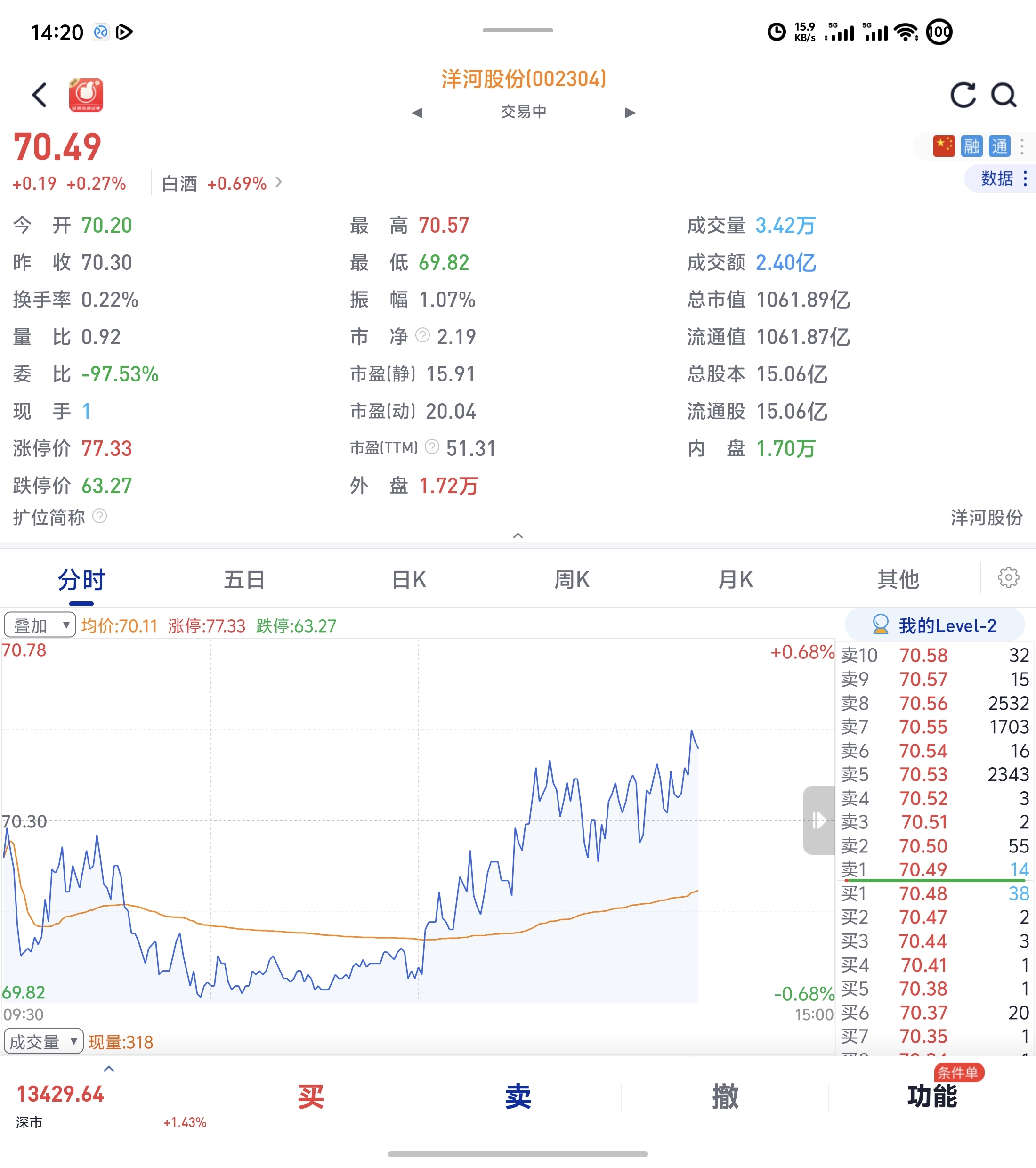The image size is (1036, 1168).
Task: Switch to previous stock with left arrow
Action: click(x=417, y=113)
